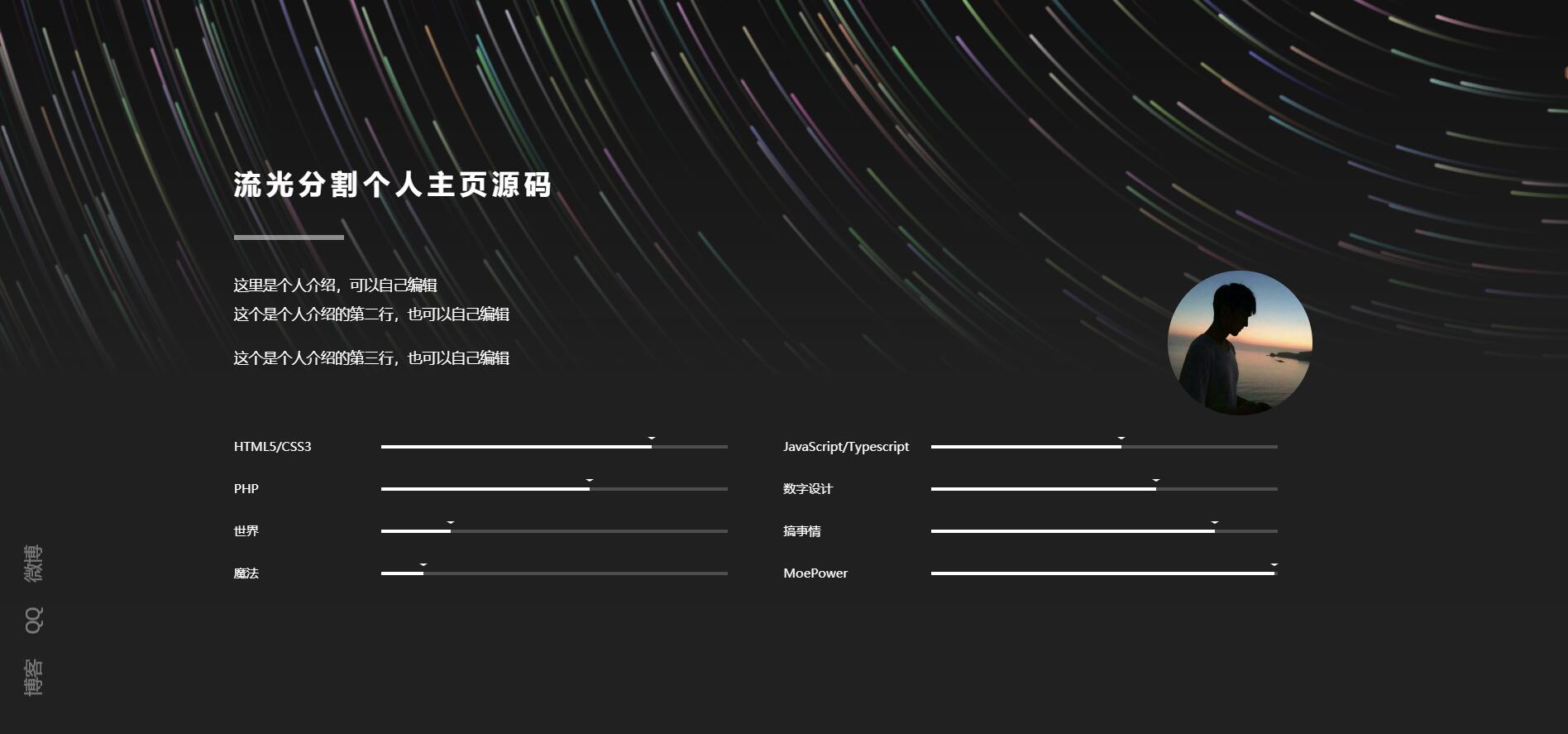
Task: Click the MoePower skill progress bar
Action: pyautogui.click(x=1104, y=573)
